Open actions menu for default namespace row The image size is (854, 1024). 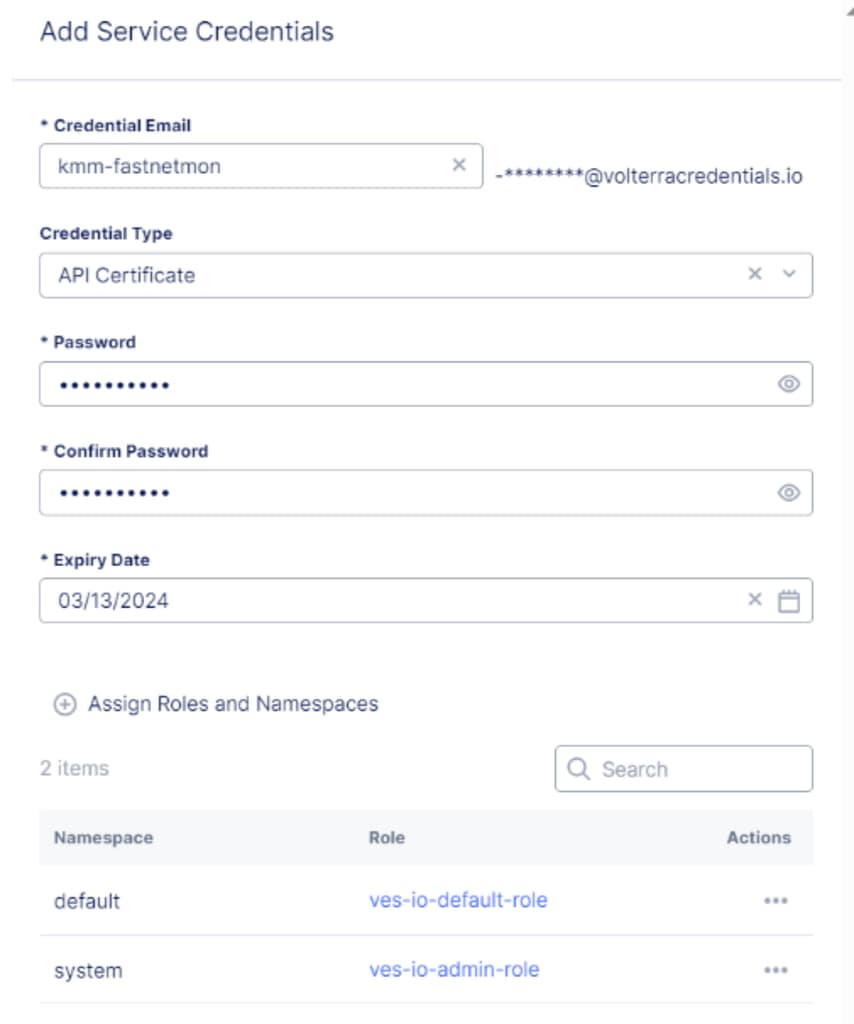775,901
